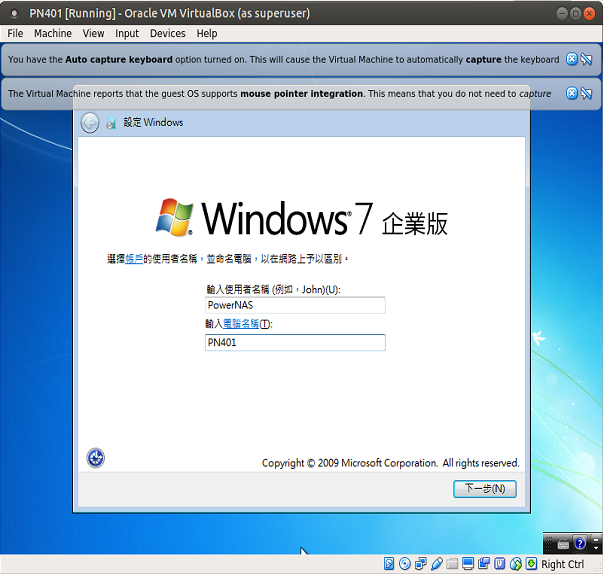This screenshot has height=574, width=603.
Task: Open the Help menu
Action: click(x=207, y=33)
